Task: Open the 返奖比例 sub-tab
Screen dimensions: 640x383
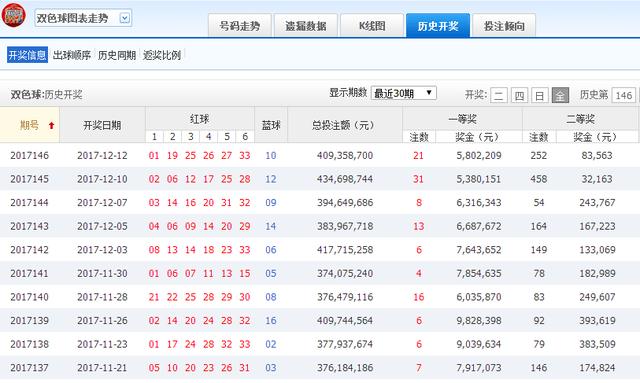Action: [162, 55]
